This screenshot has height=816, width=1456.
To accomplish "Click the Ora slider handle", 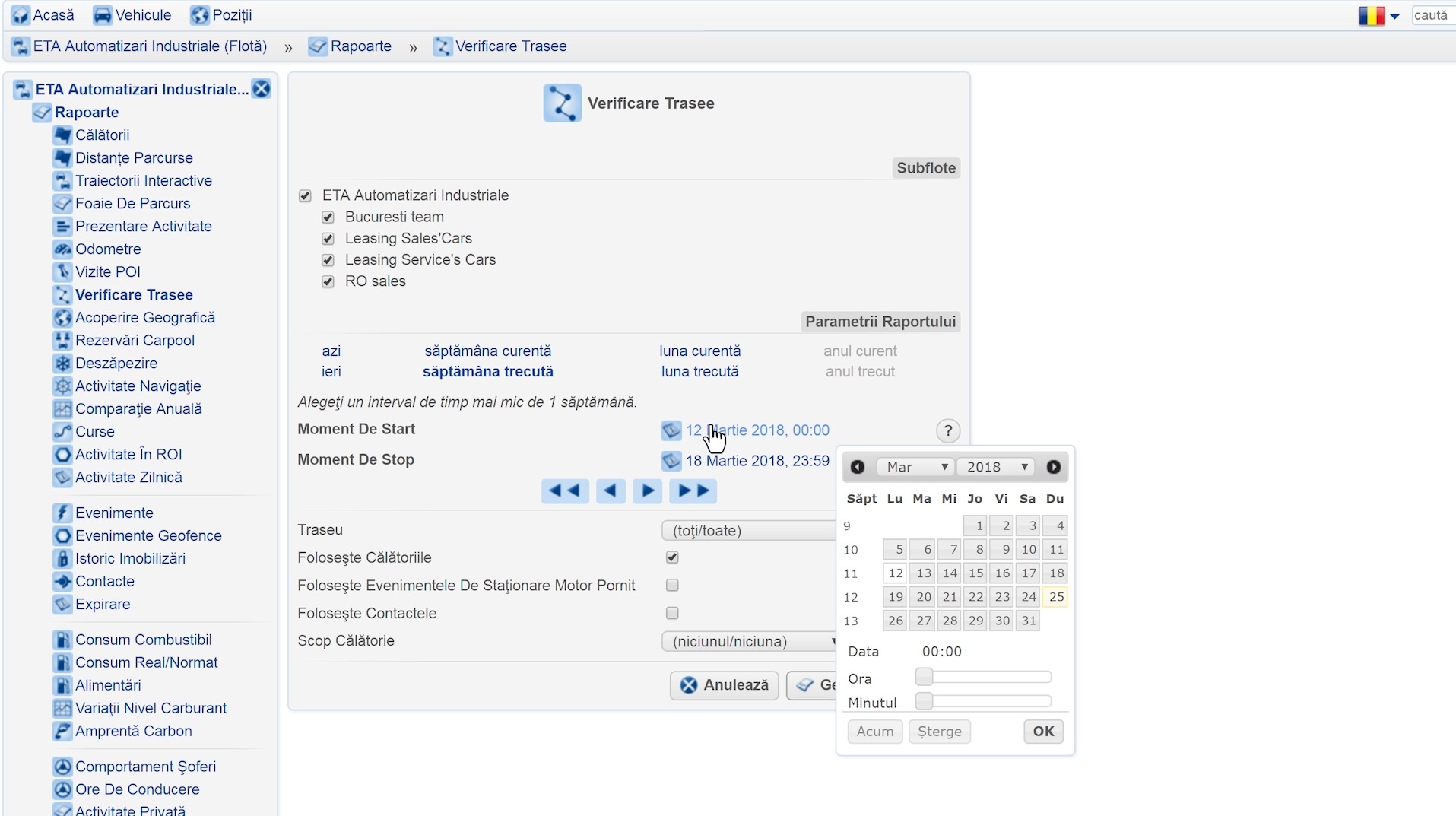I will tap(924, 677).
